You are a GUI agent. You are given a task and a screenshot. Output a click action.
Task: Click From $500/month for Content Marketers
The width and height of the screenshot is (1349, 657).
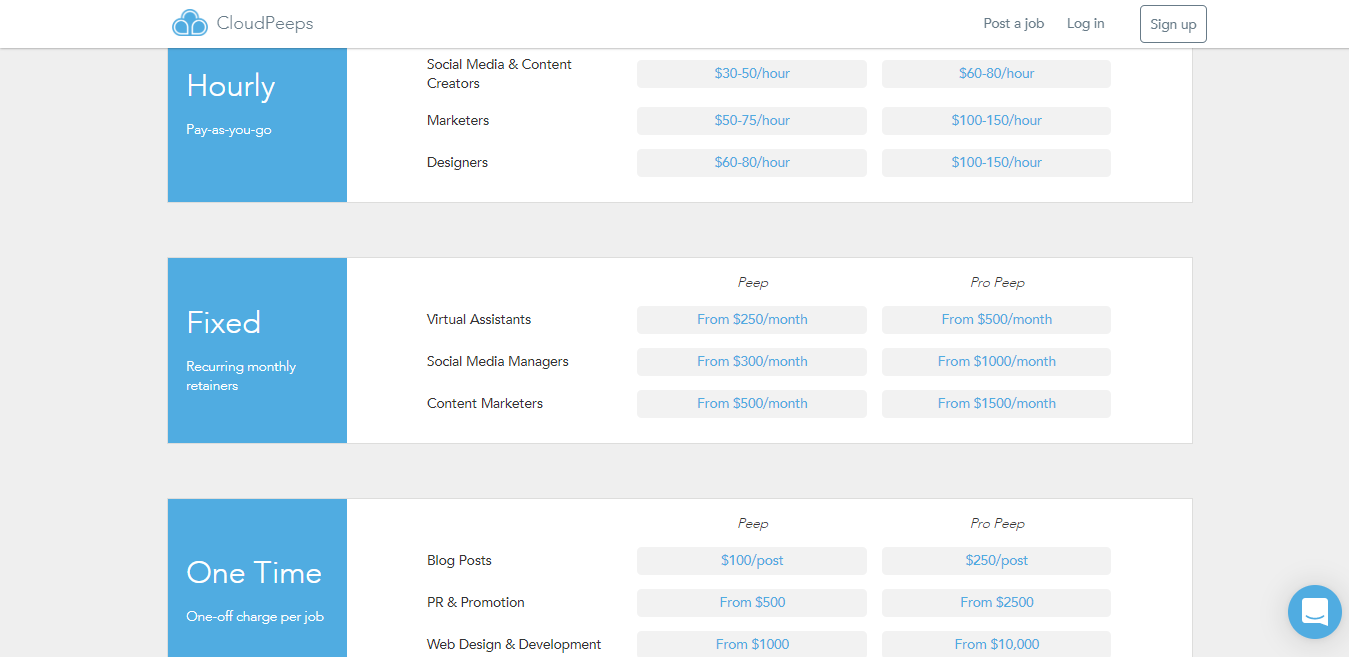pos(751,403)
